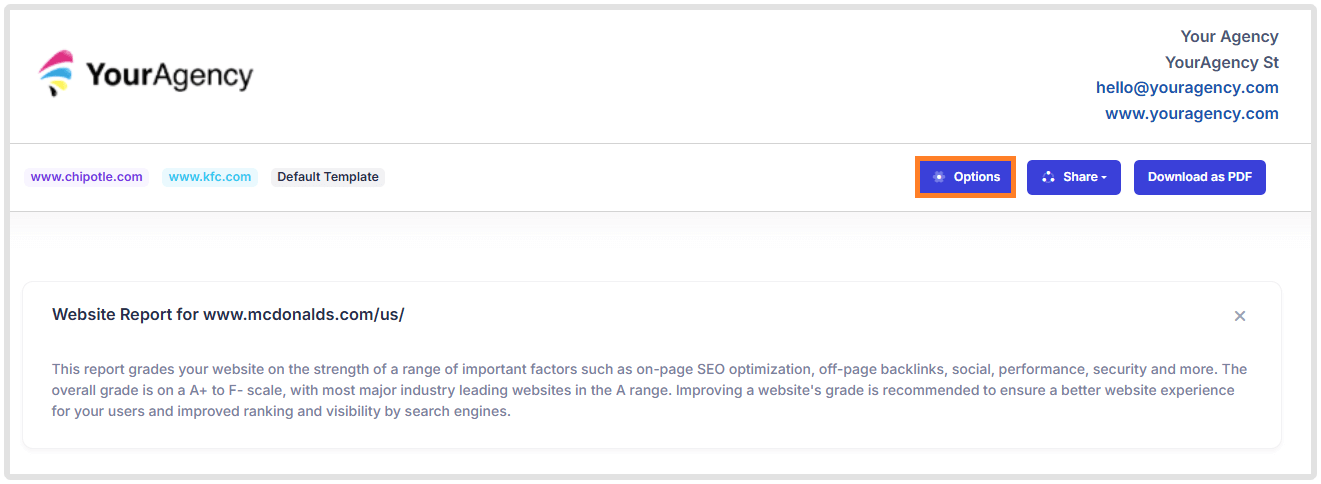Open the report Options button
This screenshot has height=484, width=1321.
coord(965,177)
